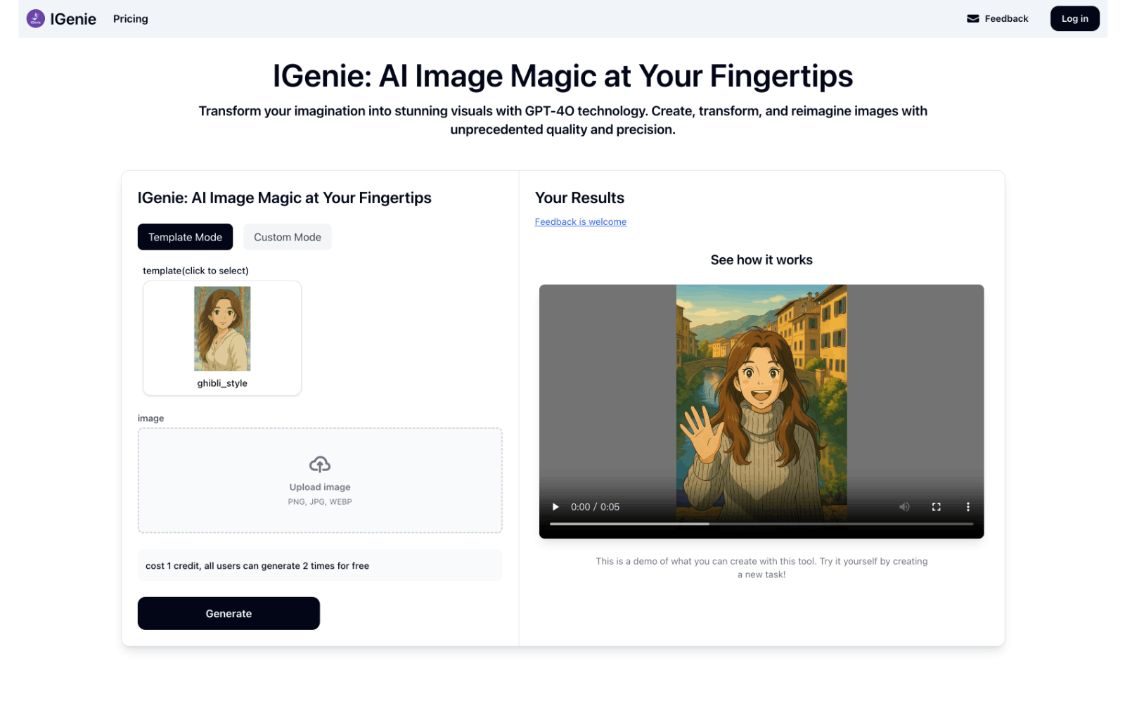The height and width of the screenshot is (706, 1125).
Task: Open the Pricing page
Action: point(130,18)
